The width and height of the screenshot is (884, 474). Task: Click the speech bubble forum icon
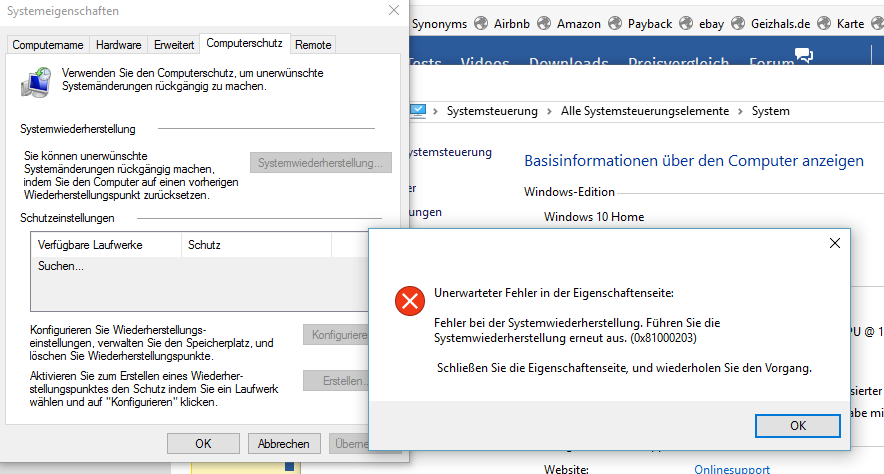pos(804,55)
